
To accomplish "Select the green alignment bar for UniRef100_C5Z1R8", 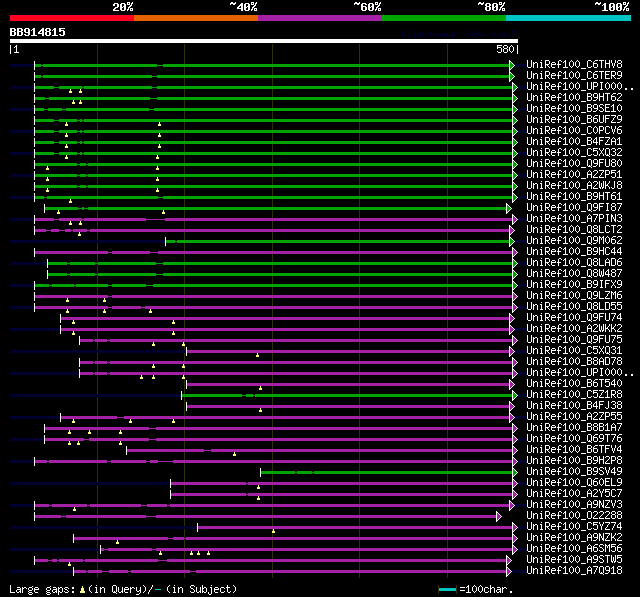I will pyautogui.click(x=348, y=396).
